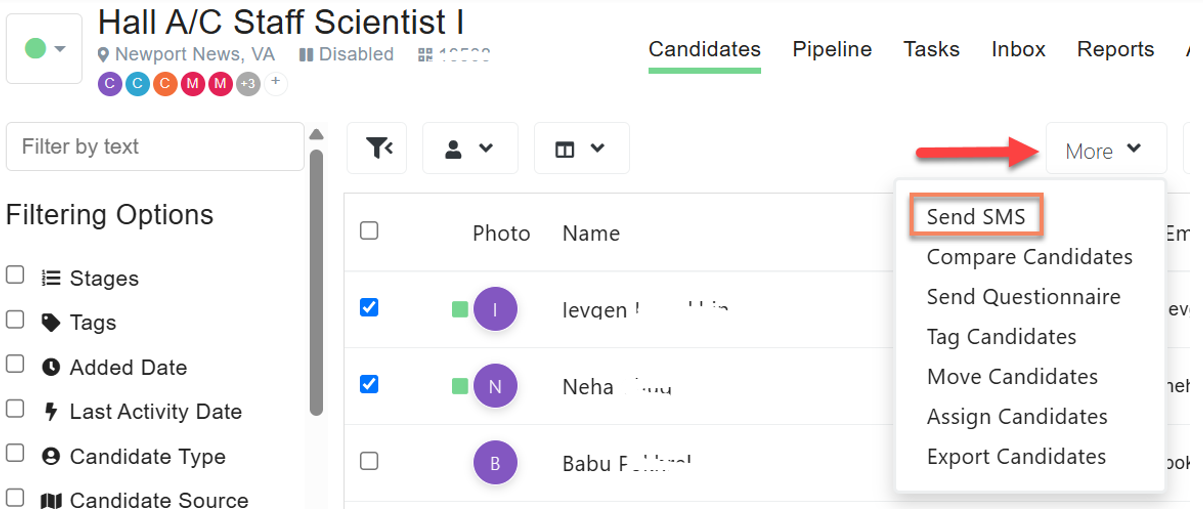
Task: Enable the Stages filter checkbox
Action: click(15, 275)
